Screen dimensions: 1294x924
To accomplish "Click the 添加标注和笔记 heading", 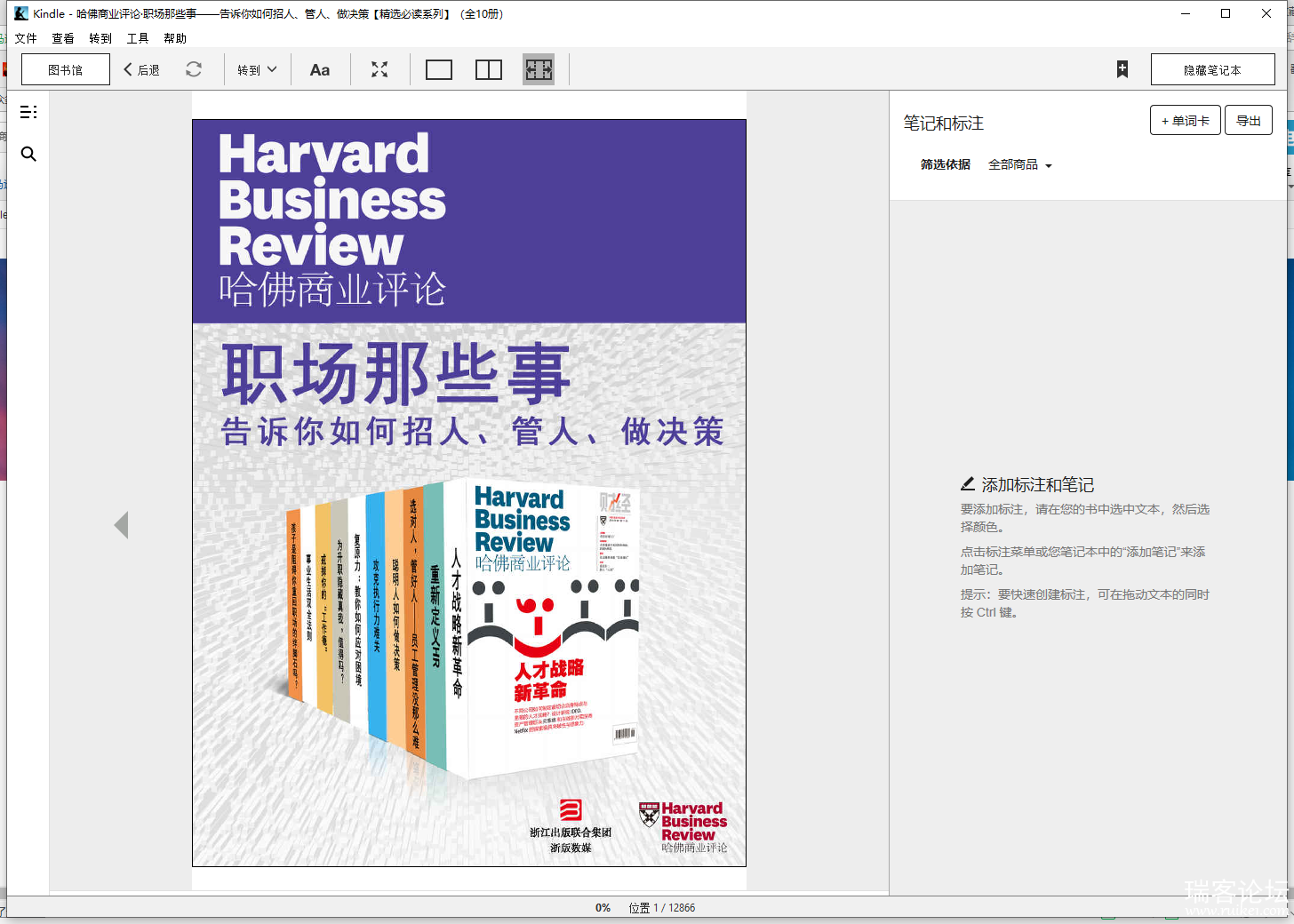I will point(1037,484).
